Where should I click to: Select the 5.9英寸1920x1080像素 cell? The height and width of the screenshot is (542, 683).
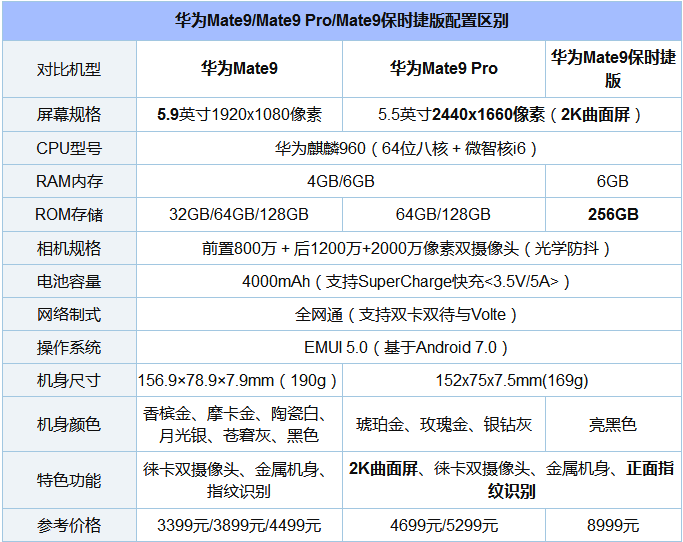(239, 115)
